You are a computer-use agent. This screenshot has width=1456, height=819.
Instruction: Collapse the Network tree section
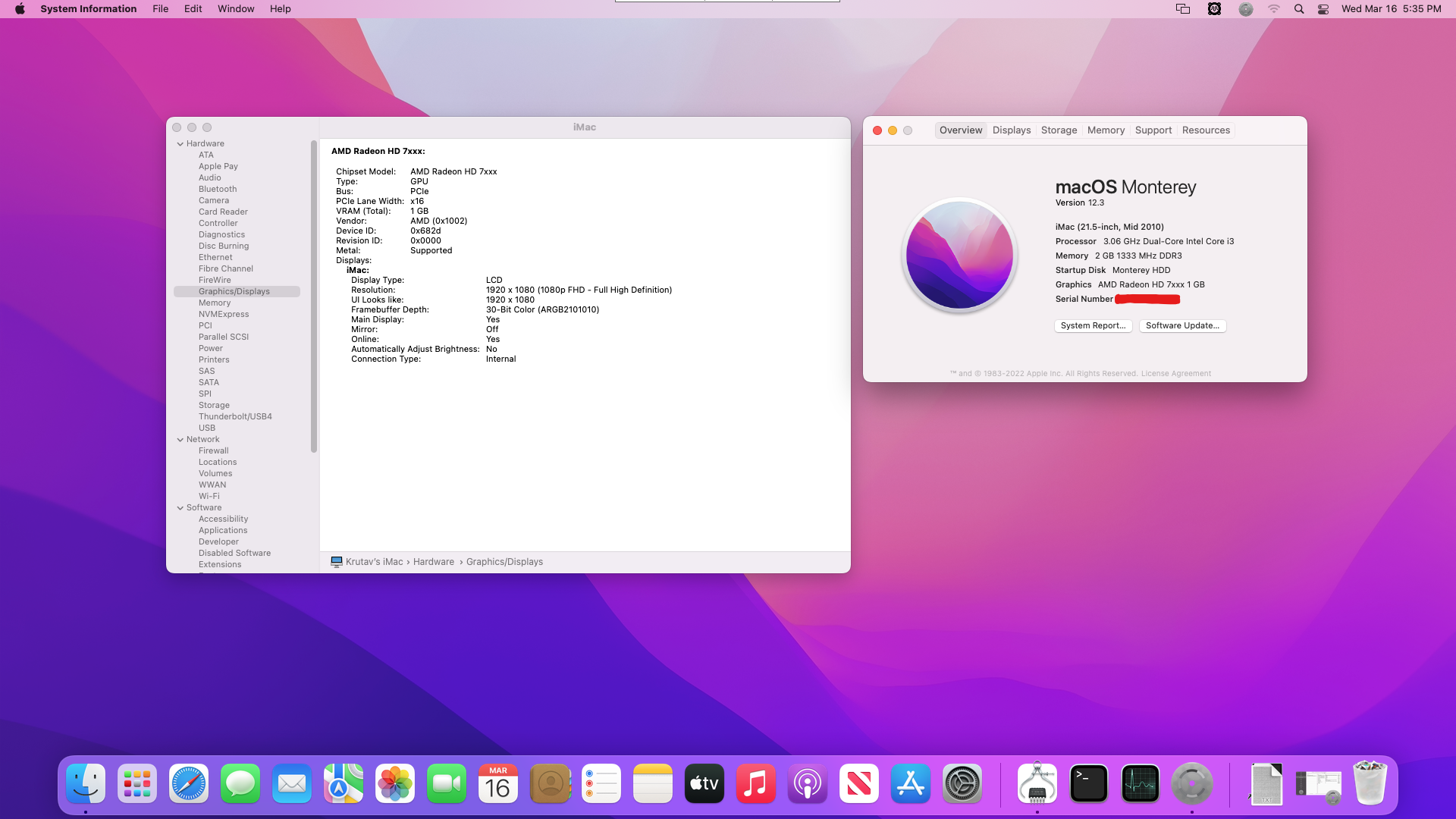click(x=180, y=439)
